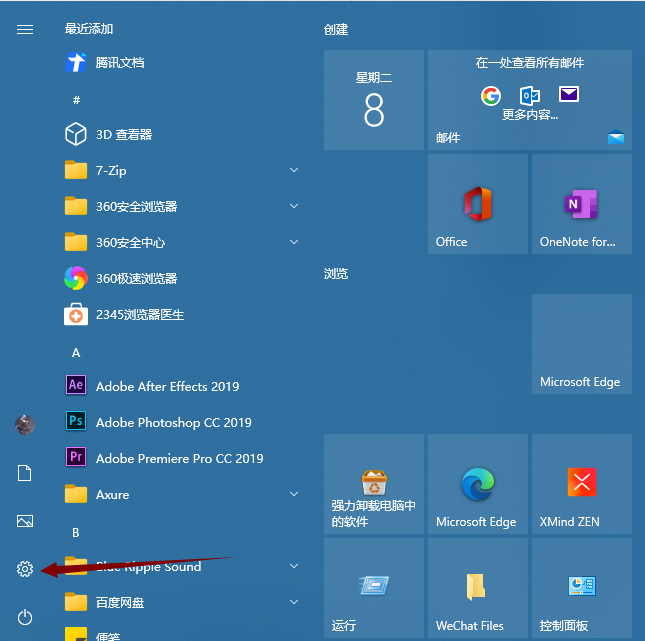
Task: Open the OneNote tile
Action: click(x=581, y=203)
